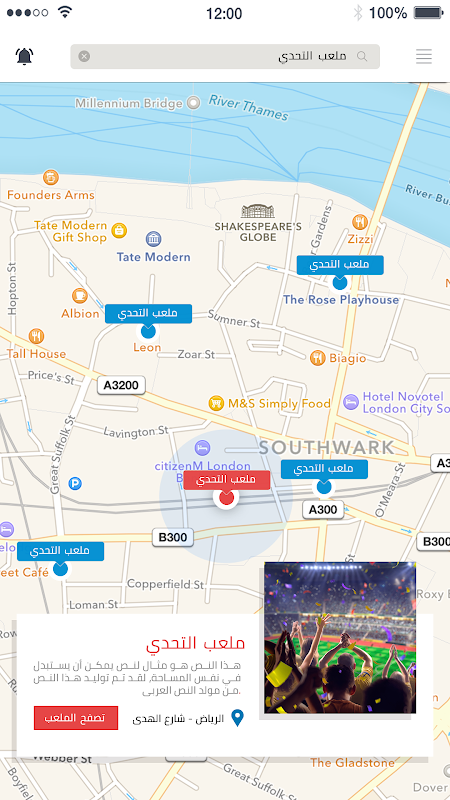
Task: Tap the Zizzi restaurant icon
Action: [x=360, y=222]
